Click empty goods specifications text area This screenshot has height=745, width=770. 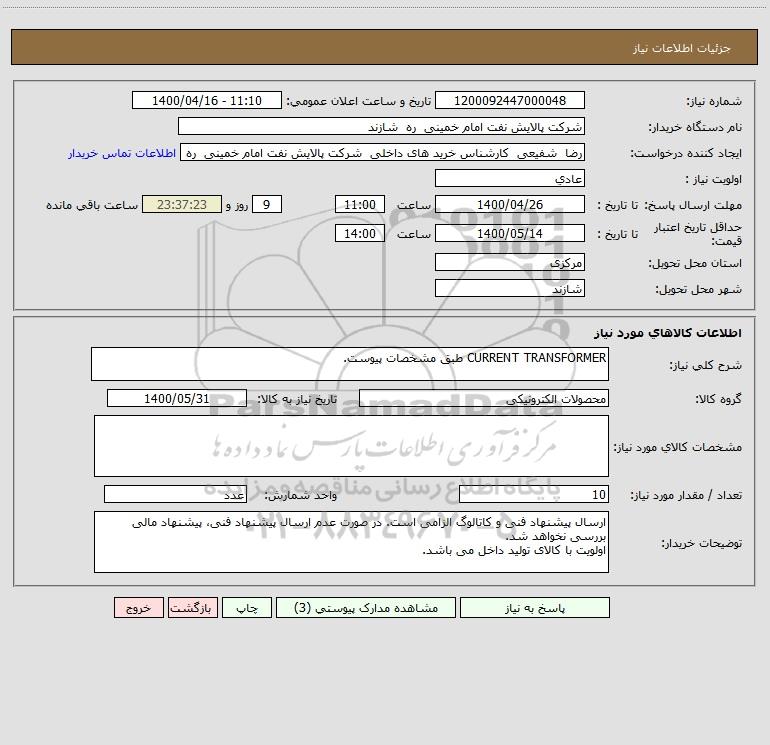(x=351, y=446)
